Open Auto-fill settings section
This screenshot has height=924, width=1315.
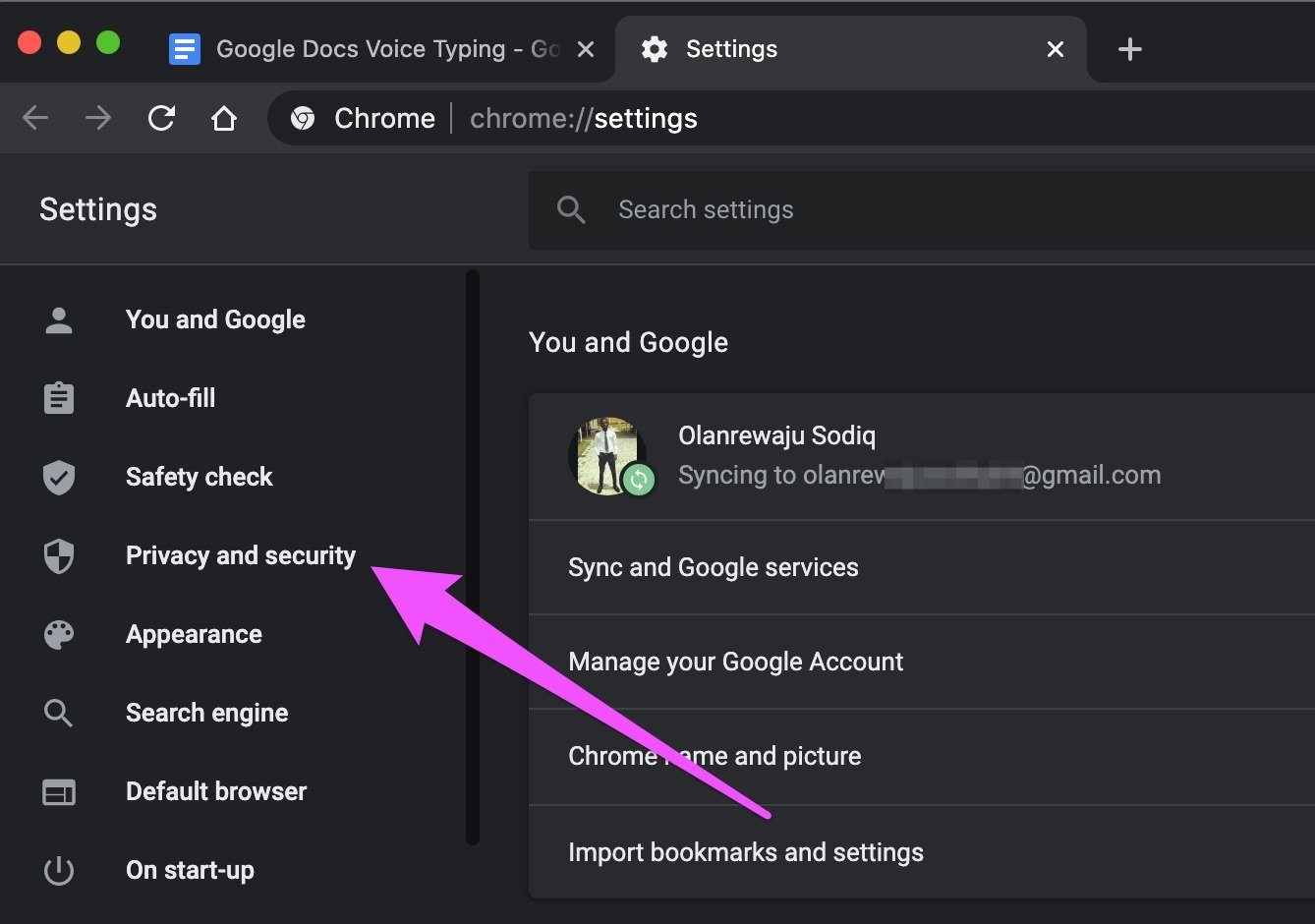pos(170,398)
